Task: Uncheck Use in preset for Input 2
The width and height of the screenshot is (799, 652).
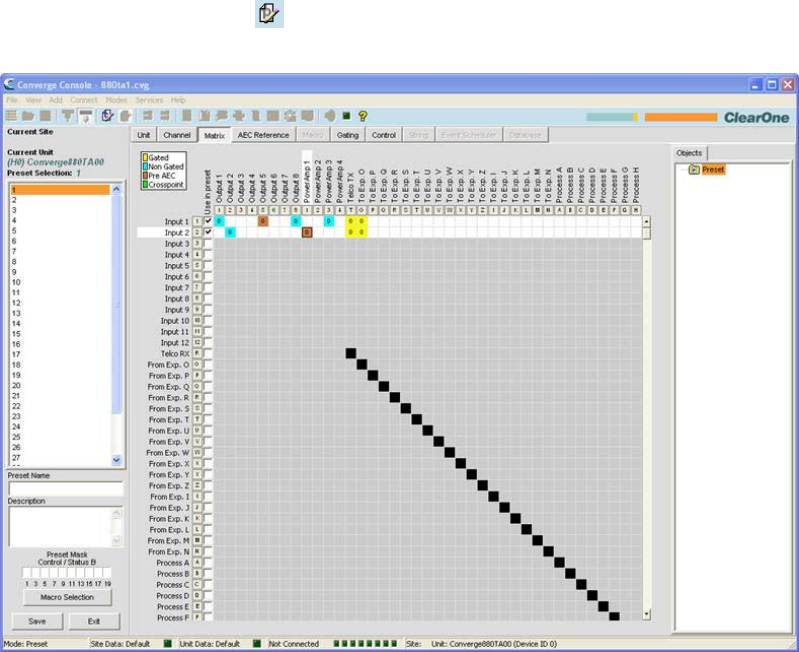Action: point(208,232)
